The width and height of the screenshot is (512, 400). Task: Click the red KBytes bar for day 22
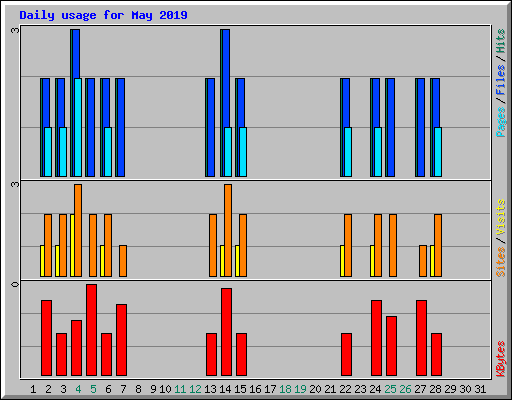pos(346,354)
